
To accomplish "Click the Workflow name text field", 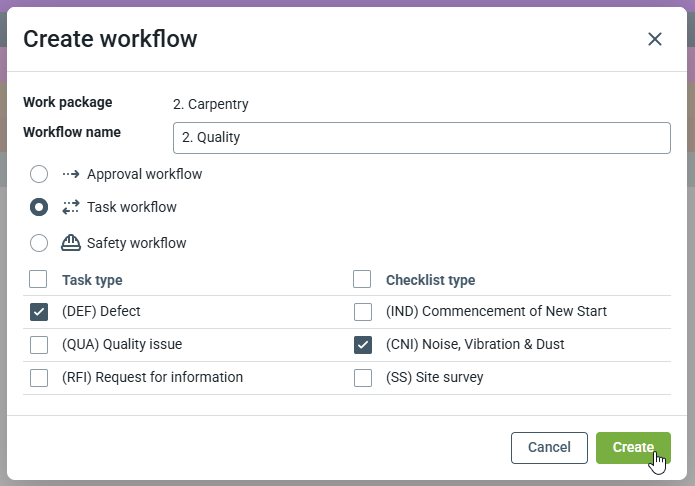I will (x=421, y=138).
